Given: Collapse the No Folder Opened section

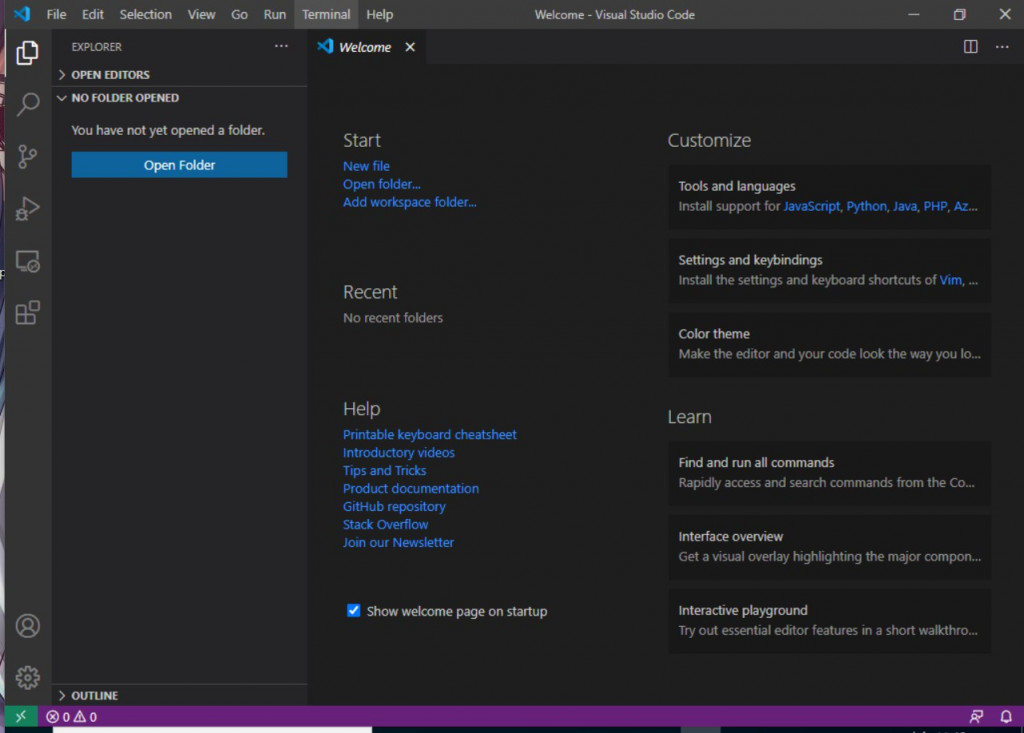Looking at the screenshot, I should click(x=179, y=98).
